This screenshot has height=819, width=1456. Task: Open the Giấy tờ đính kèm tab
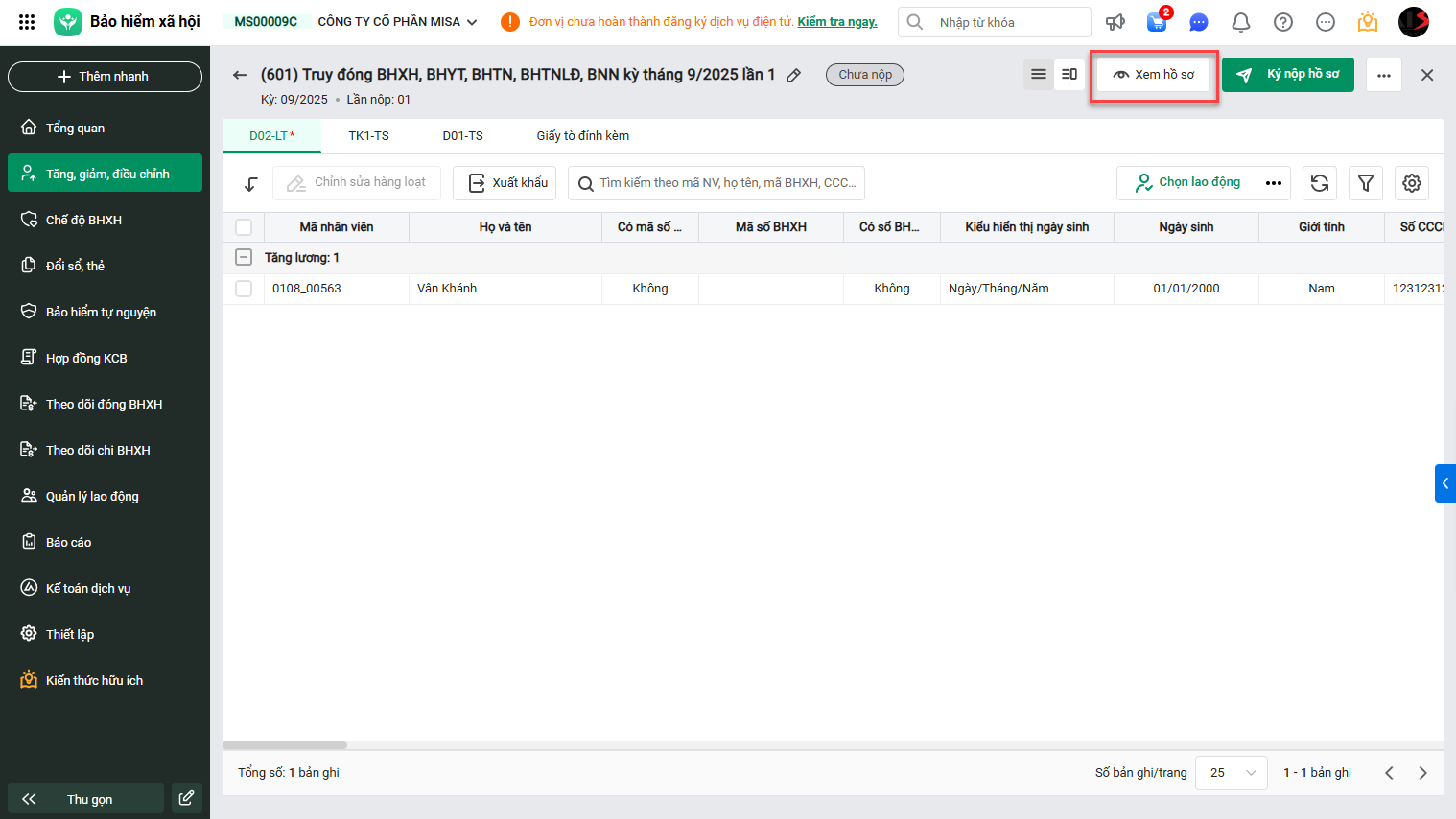(x=582, y=136)
